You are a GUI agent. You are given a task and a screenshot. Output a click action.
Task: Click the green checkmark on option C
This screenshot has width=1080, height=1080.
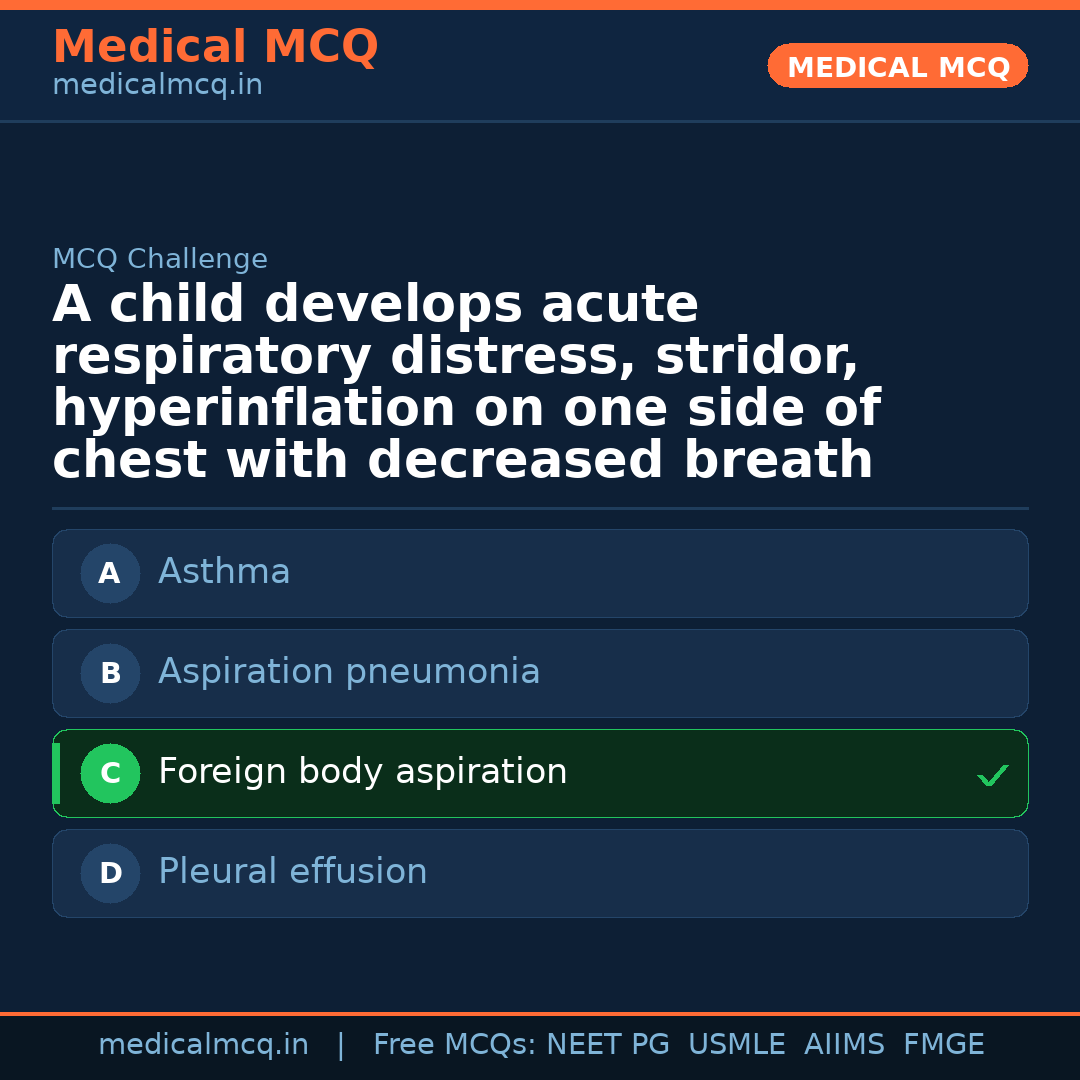click(992, 775)
